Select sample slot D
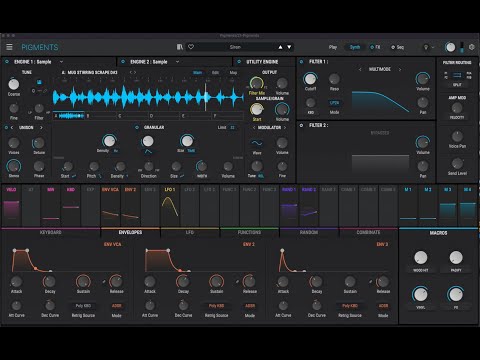Screen dimensions: 480x360 (165, 116)
